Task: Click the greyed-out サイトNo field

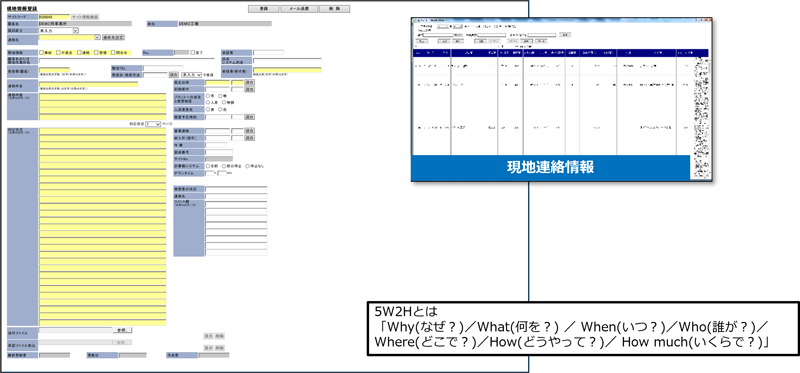Action: coord(219,159)
